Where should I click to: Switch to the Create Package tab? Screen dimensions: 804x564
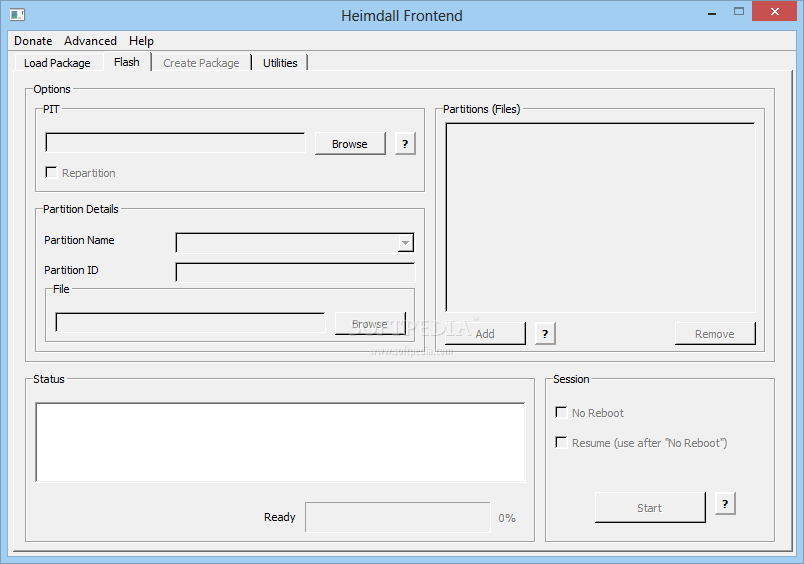(201, 63)
